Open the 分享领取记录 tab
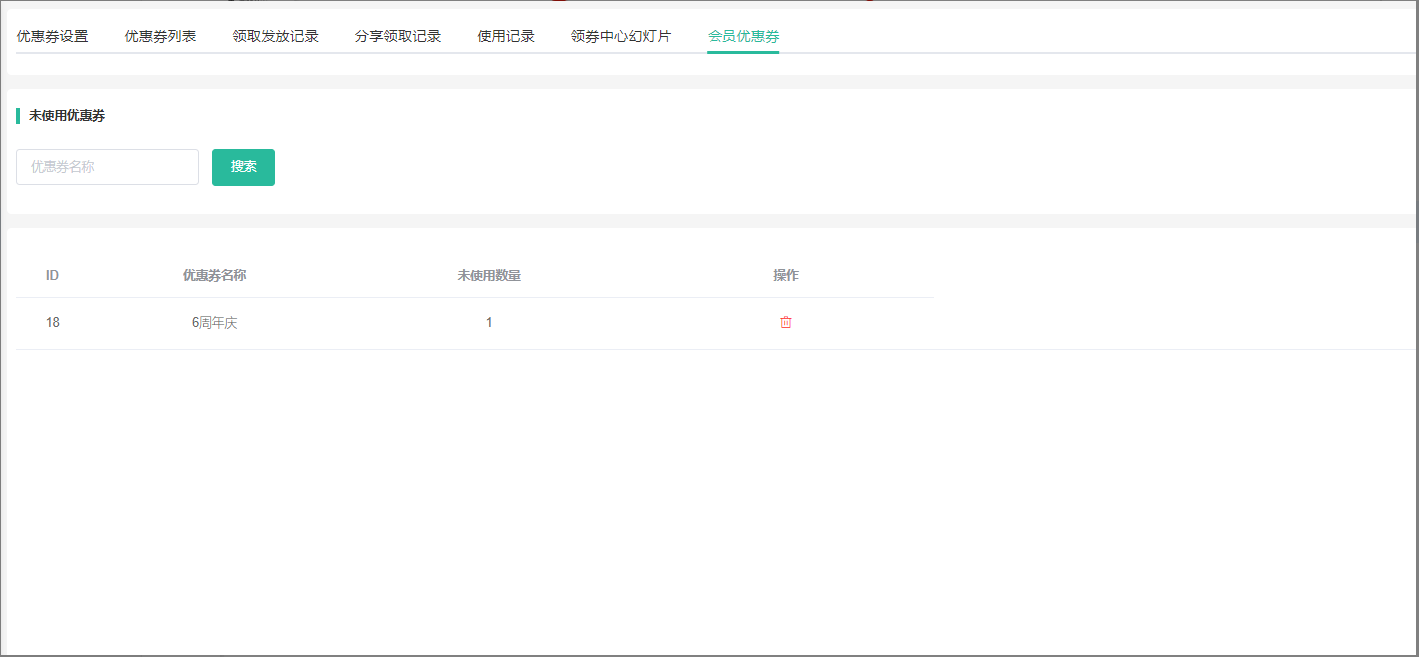Viewport: 1419px width, 657px height. pyautogui.click(x=397, y=37)
